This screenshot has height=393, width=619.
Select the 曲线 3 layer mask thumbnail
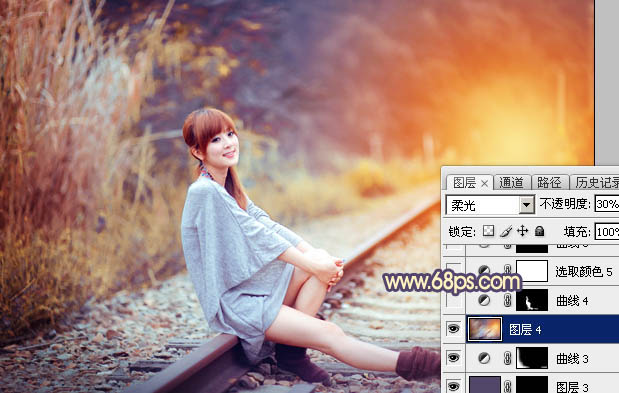(x=532, y=358)
